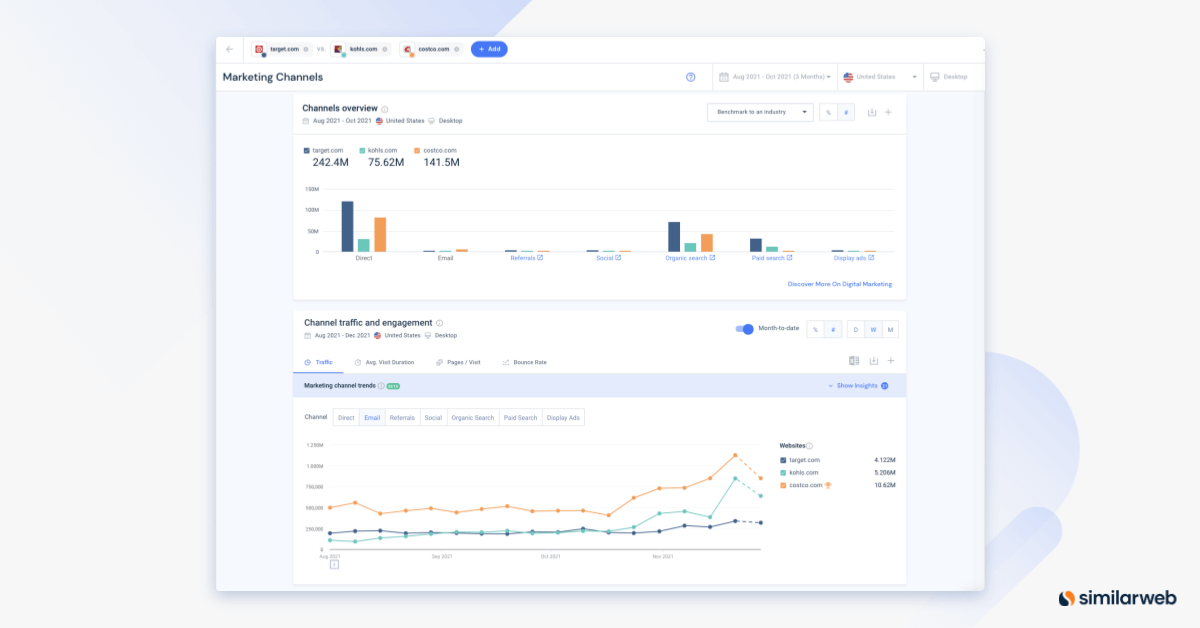The width and height of the screenshot is (1200, 628).
Task: Open Discover More On Digital Marketing link
Action: tap(840, 284)
